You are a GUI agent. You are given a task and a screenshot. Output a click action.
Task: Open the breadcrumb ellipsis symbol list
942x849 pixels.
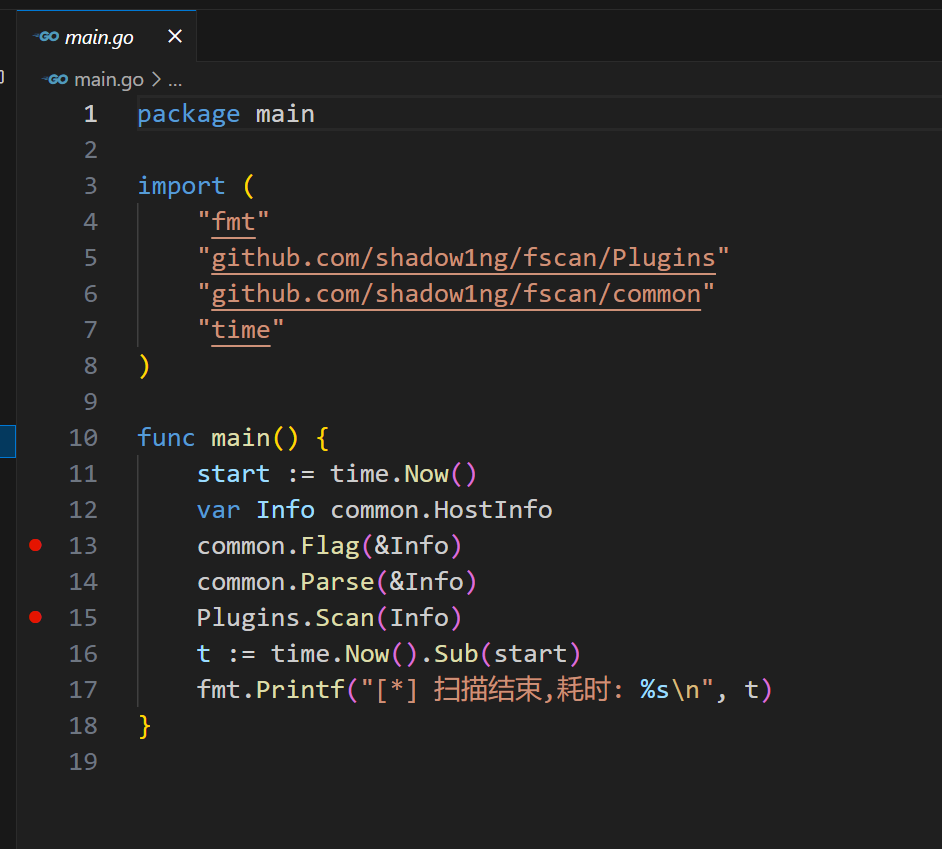pos(175,79)
